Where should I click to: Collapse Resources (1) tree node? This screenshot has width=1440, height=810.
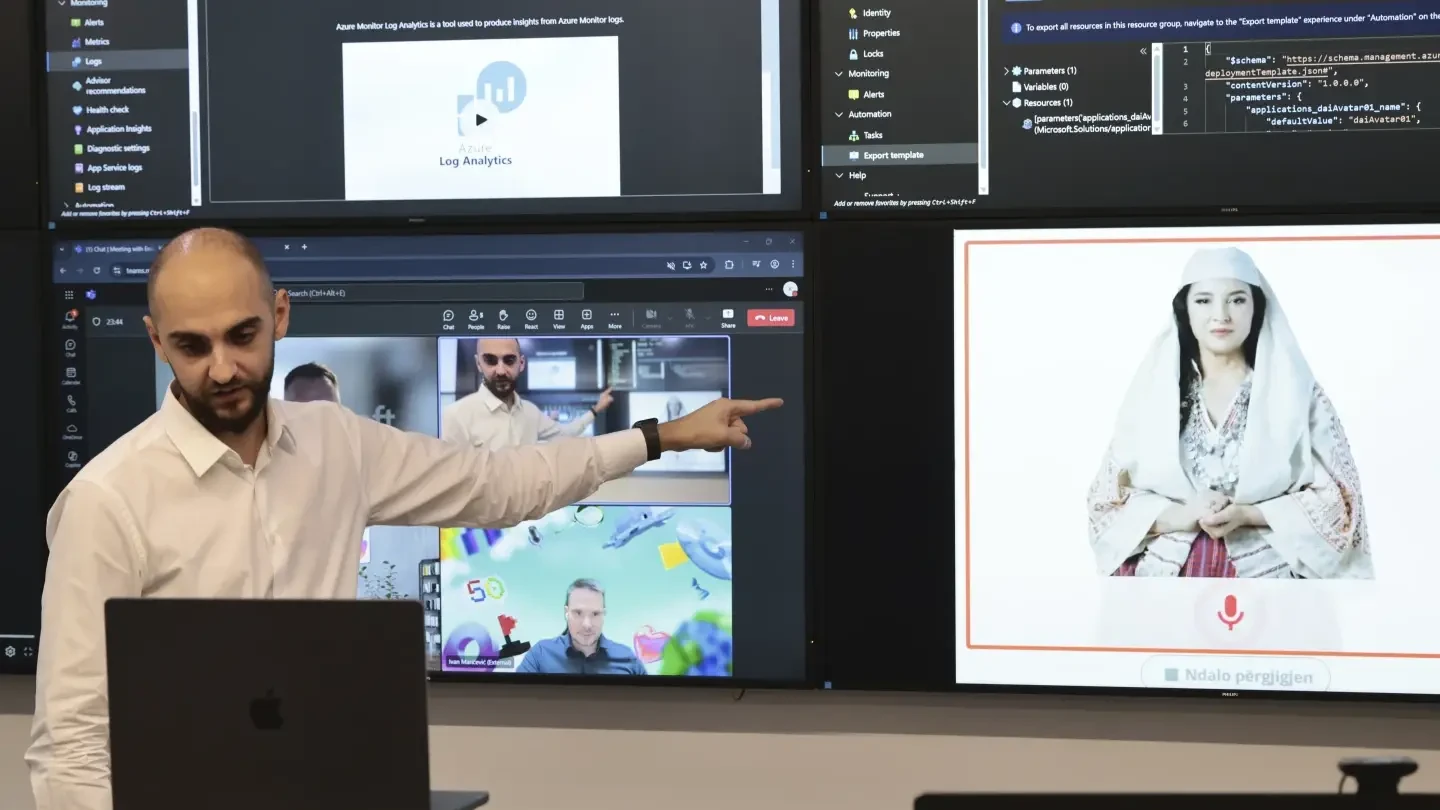[x=1007, y=103]
